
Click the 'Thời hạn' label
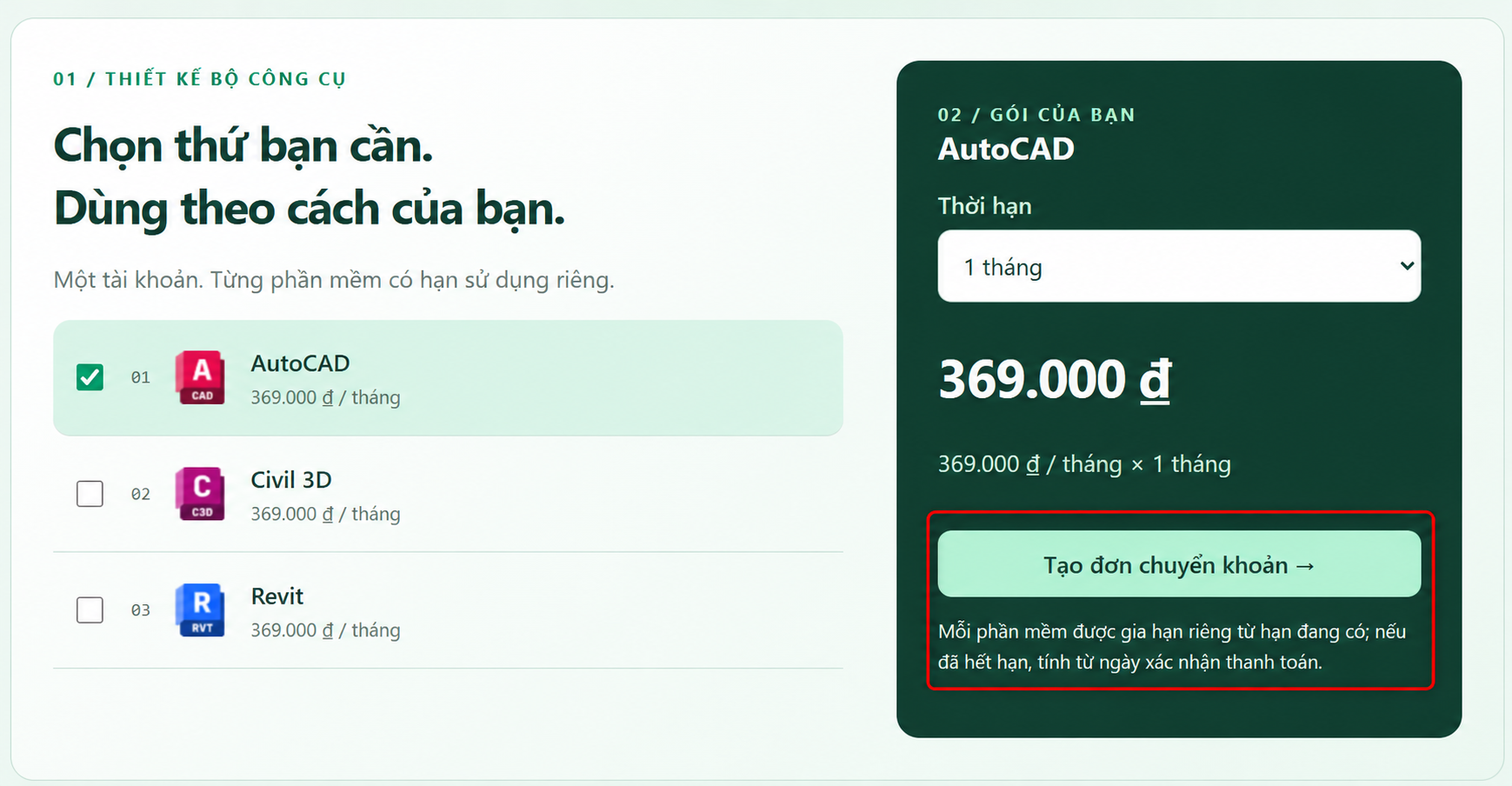[x=984, y=206]
